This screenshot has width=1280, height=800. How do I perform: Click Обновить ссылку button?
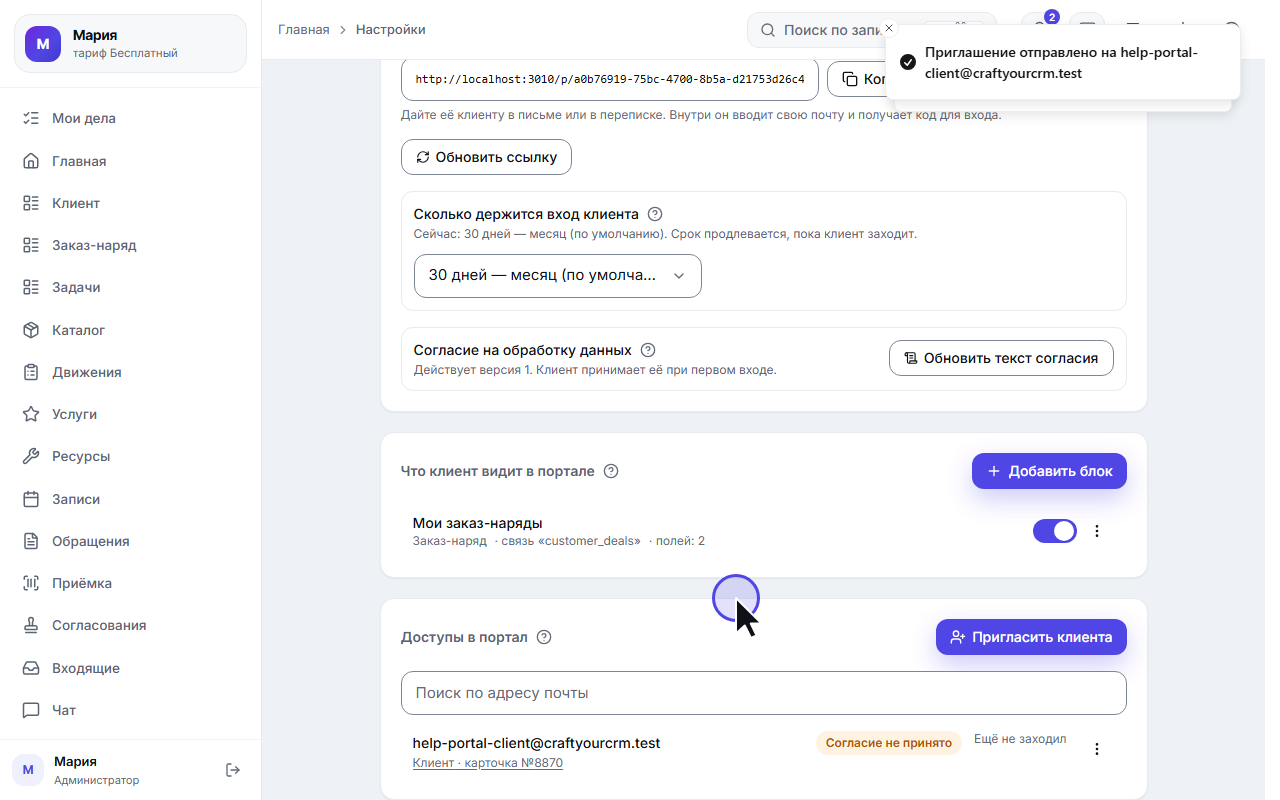point(486,157)
